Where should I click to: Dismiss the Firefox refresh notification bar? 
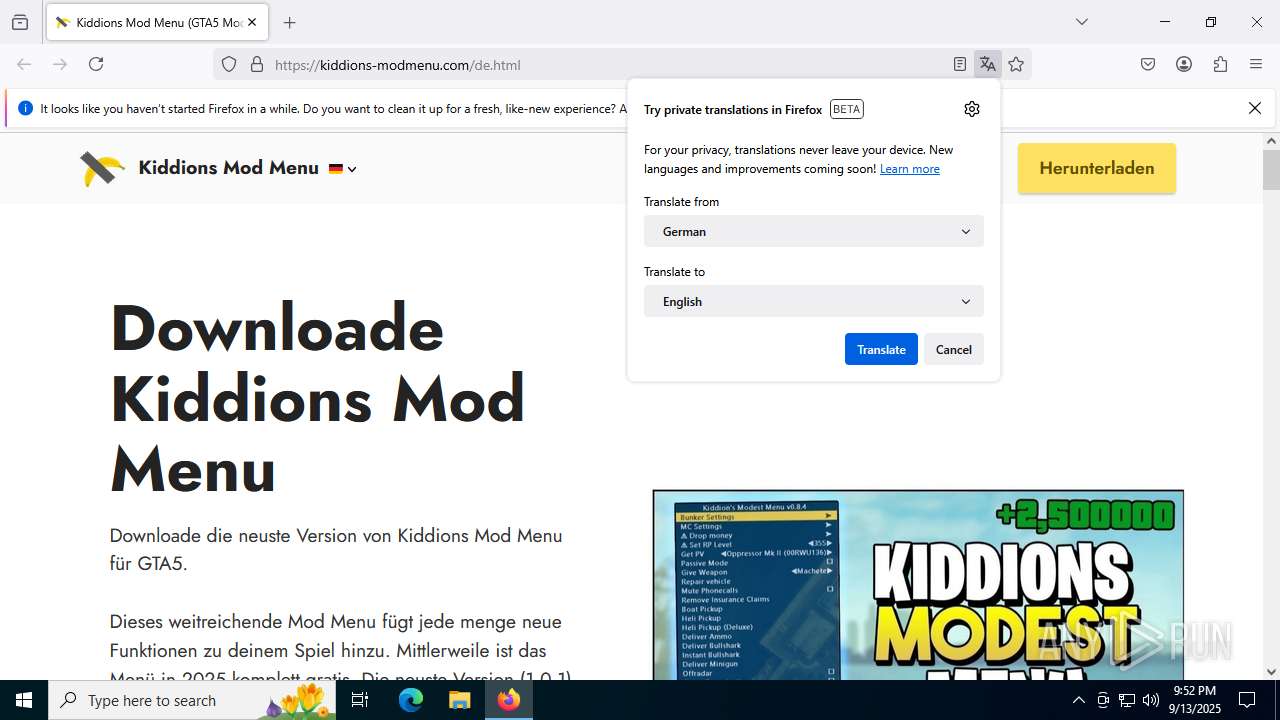1255,108
